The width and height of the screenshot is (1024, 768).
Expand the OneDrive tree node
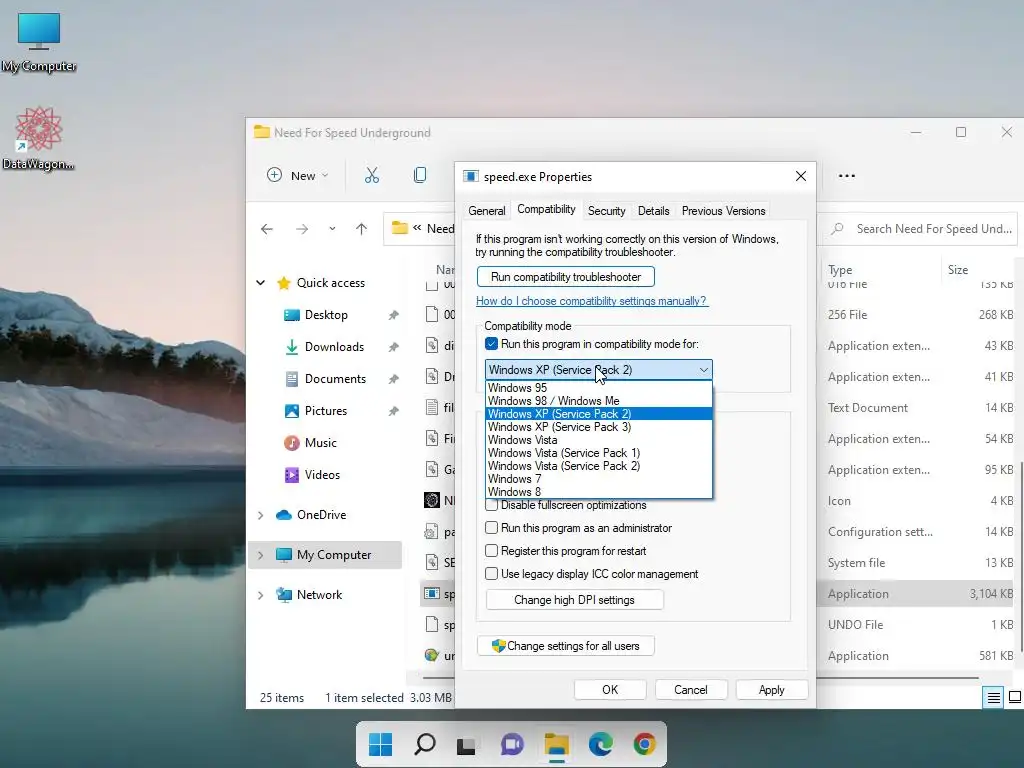point(261,515)
